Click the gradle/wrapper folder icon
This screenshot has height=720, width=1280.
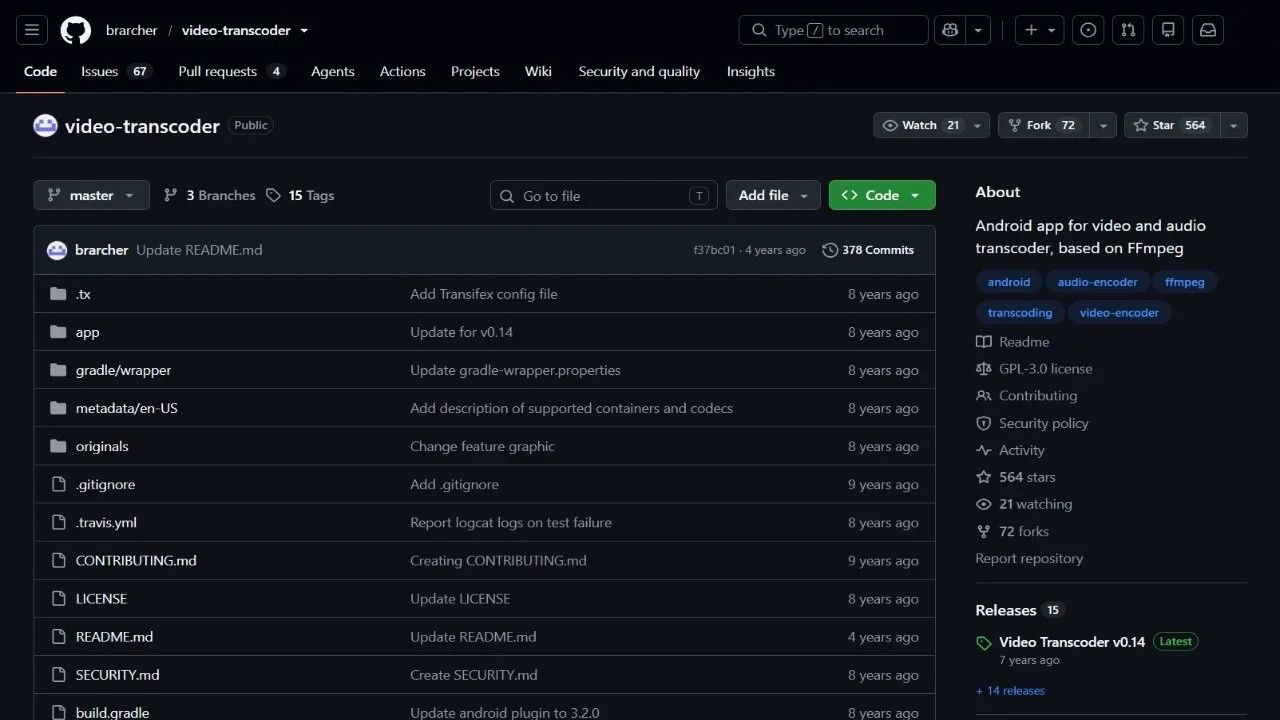[x=58, y=370]
